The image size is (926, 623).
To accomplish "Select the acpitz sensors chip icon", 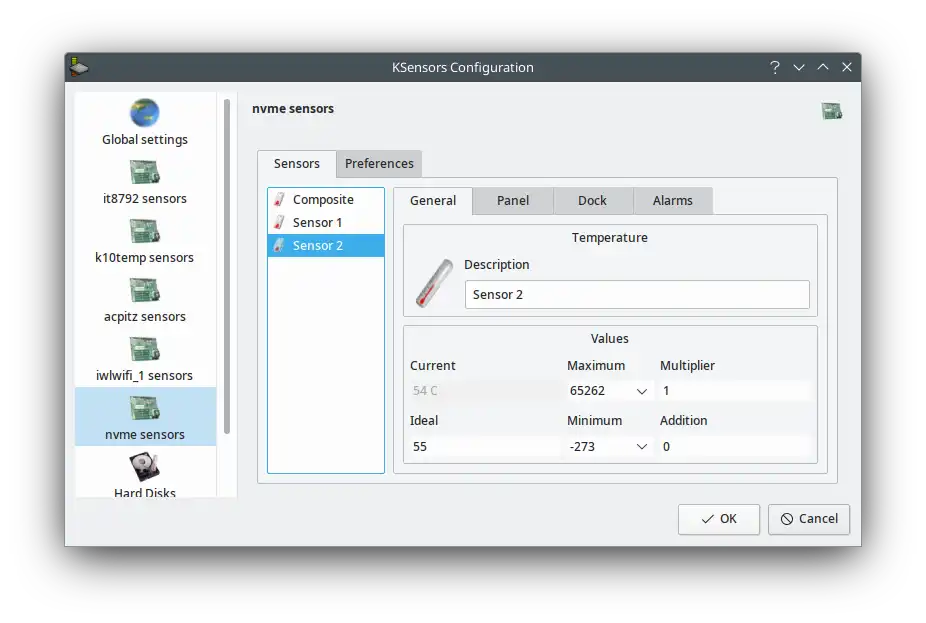I will 145,291.
